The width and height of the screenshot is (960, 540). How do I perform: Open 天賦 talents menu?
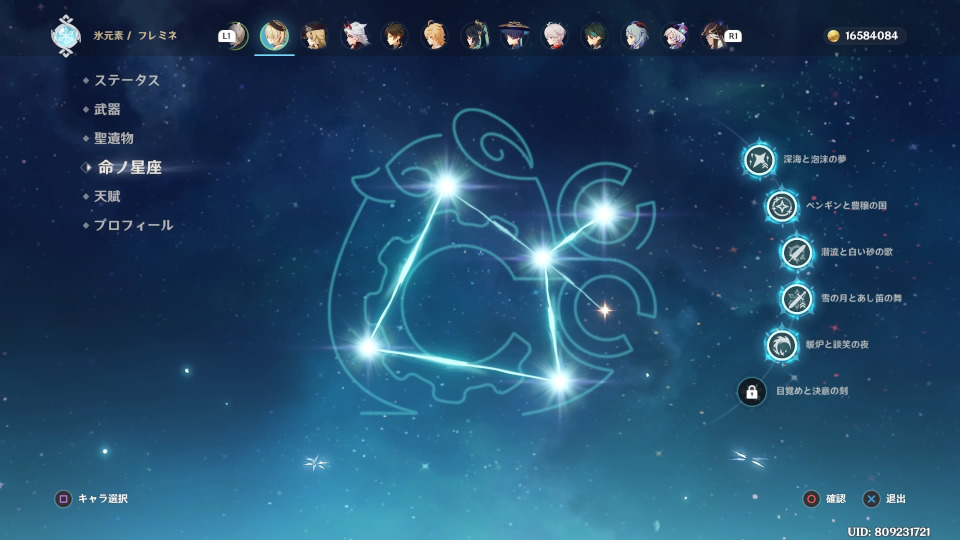pyautogui.click(x=107, y=197)
